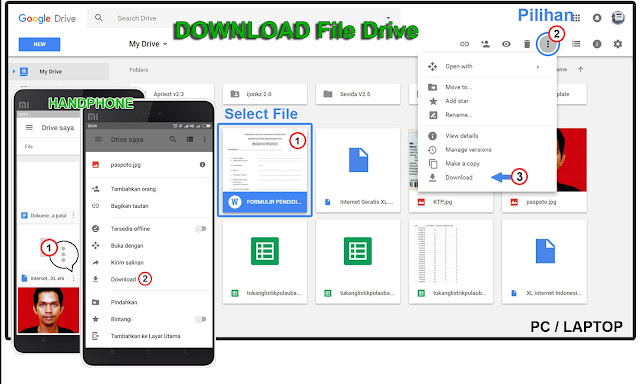The height and width of the screenshot is (384, 640).
Task: Select Manage versions menu entry
Action: [487, 150]
